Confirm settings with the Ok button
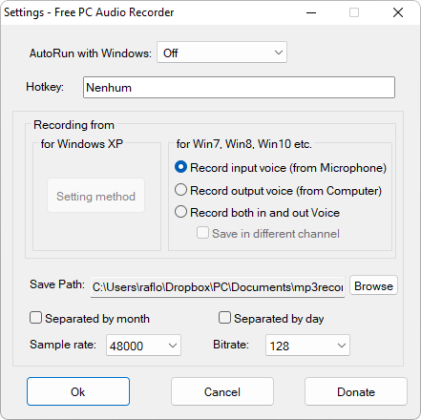The height and width of the screenshot is (420, 421). pyautogui.click(x=78, y=392)
